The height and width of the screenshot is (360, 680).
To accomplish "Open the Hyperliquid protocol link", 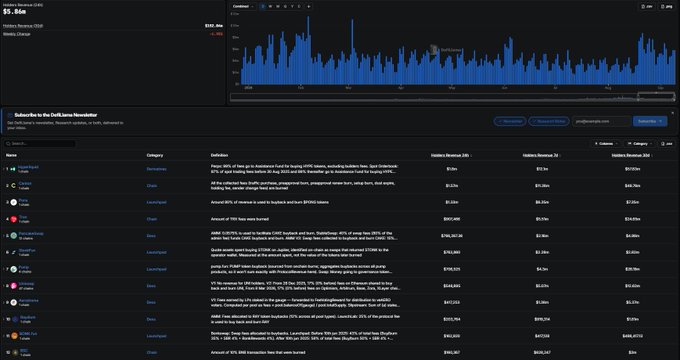I will 28,167.
